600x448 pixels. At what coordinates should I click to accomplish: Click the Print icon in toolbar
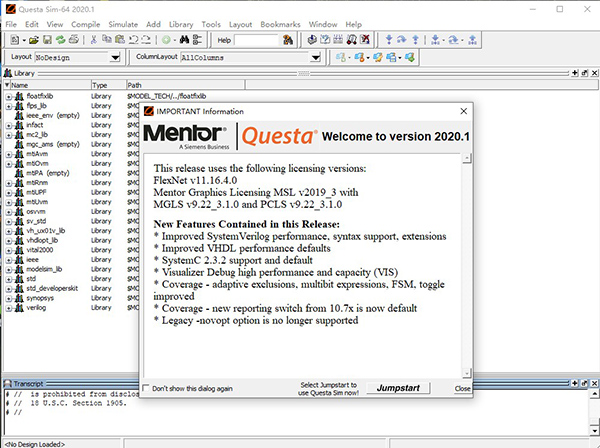[x=74, y=40]
